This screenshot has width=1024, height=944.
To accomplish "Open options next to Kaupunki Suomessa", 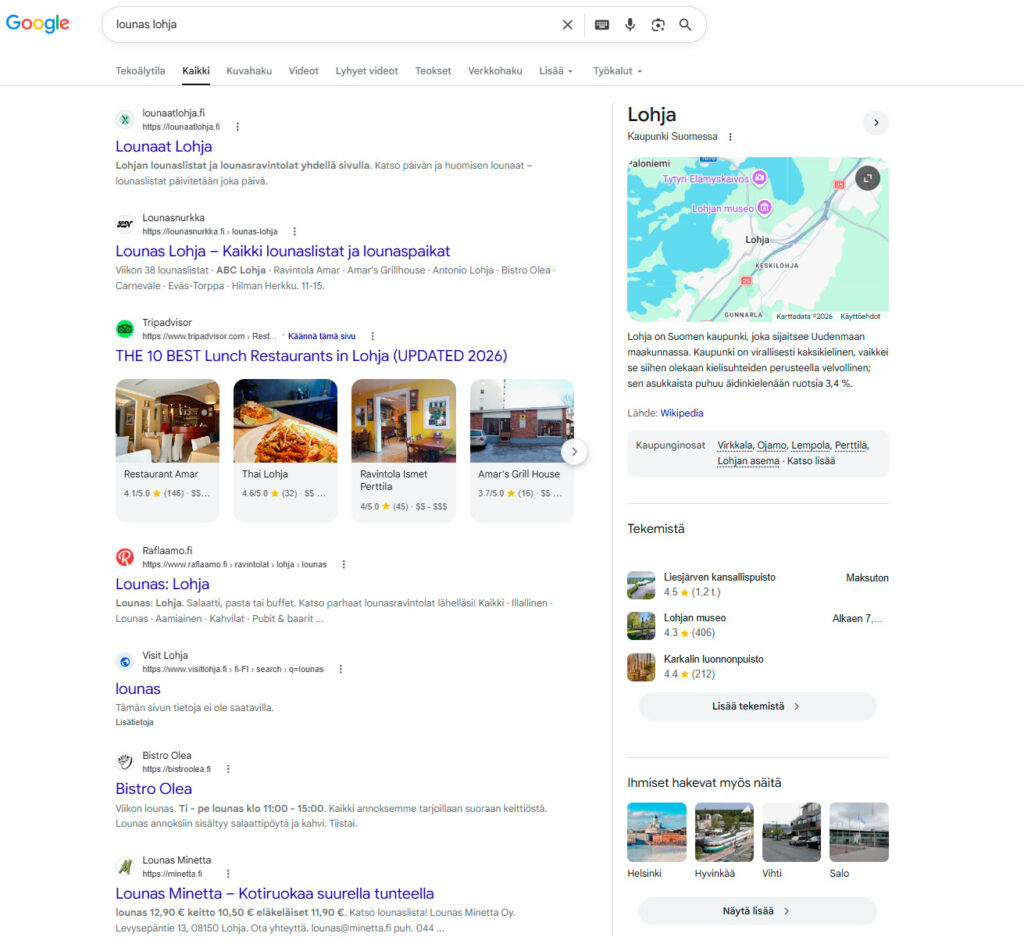I will [730, 137].
